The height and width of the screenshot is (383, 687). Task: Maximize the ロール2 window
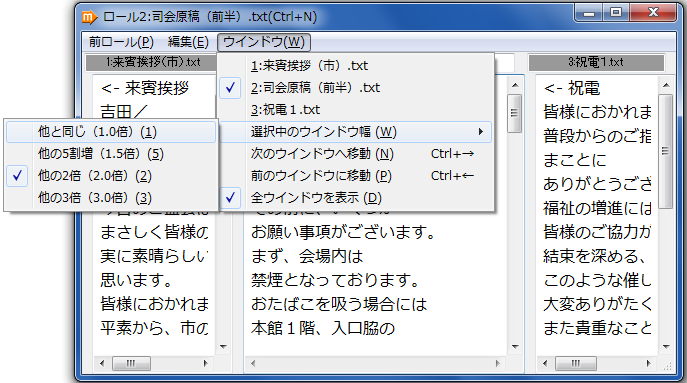tap(616, 13)
